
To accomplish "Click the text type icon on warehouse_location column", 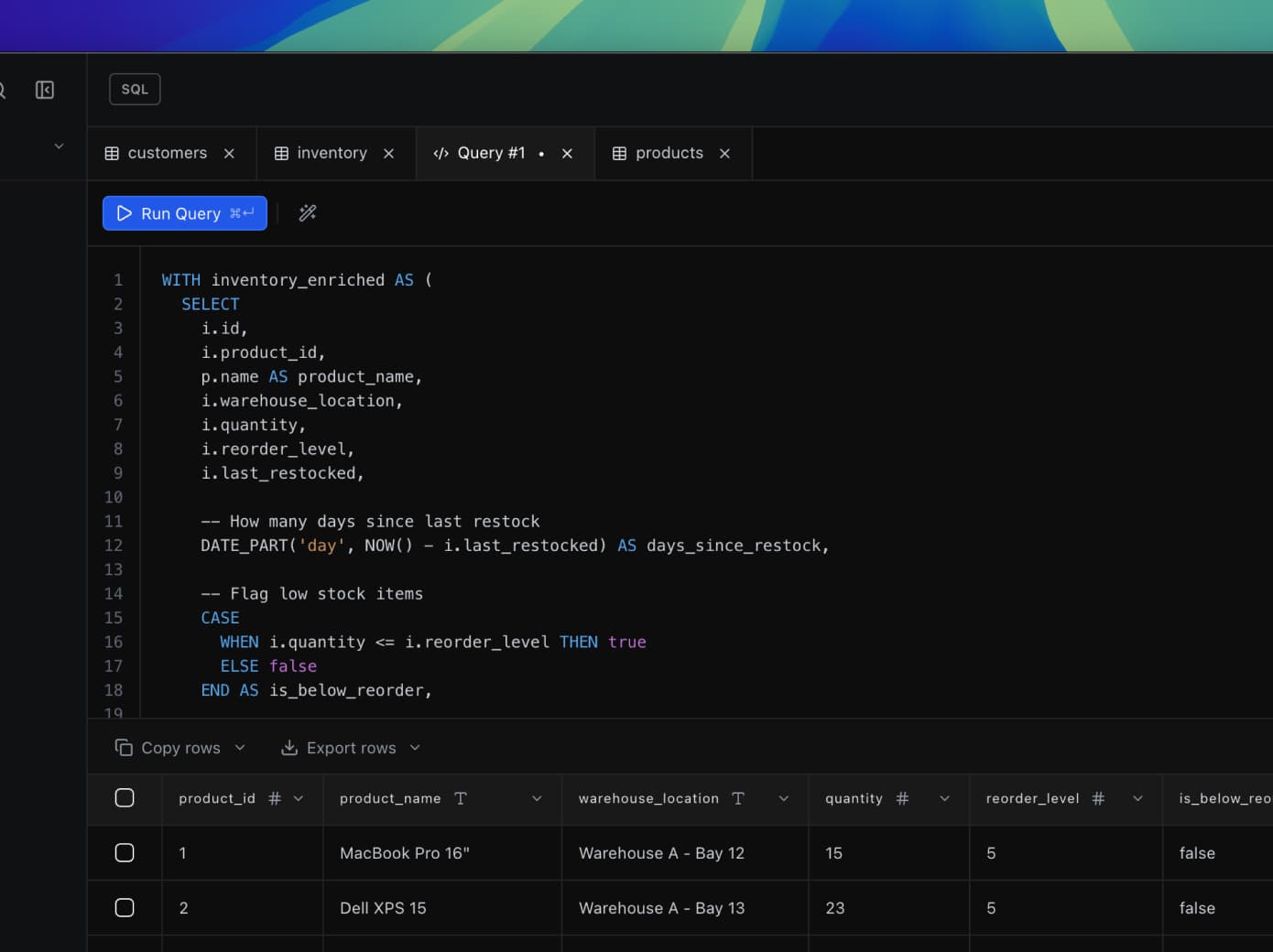I will click(x=738, y=798).
